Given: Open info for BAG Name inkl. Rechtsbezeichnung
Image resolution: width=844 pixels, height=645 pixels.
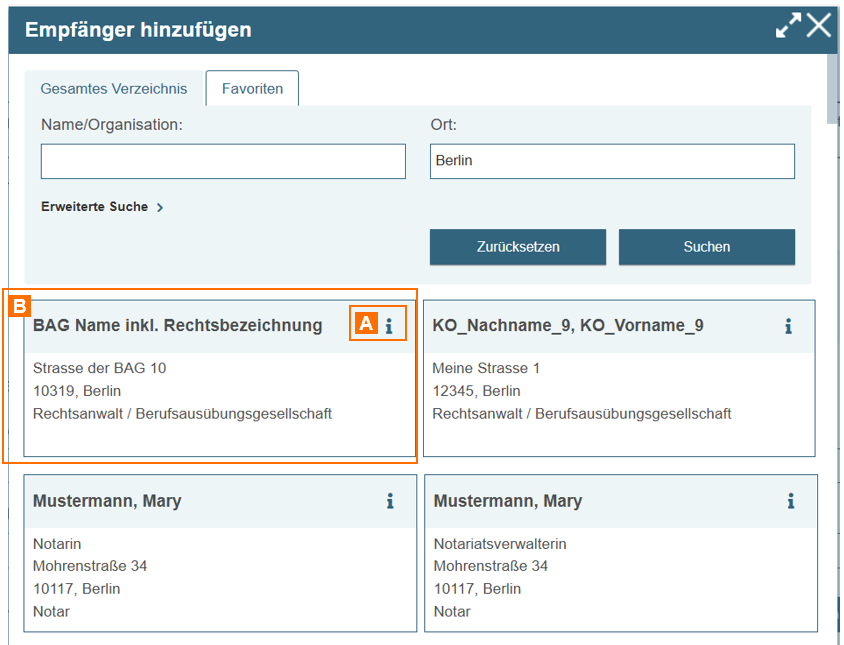Looking at the screenshot, I should (389, 325).
